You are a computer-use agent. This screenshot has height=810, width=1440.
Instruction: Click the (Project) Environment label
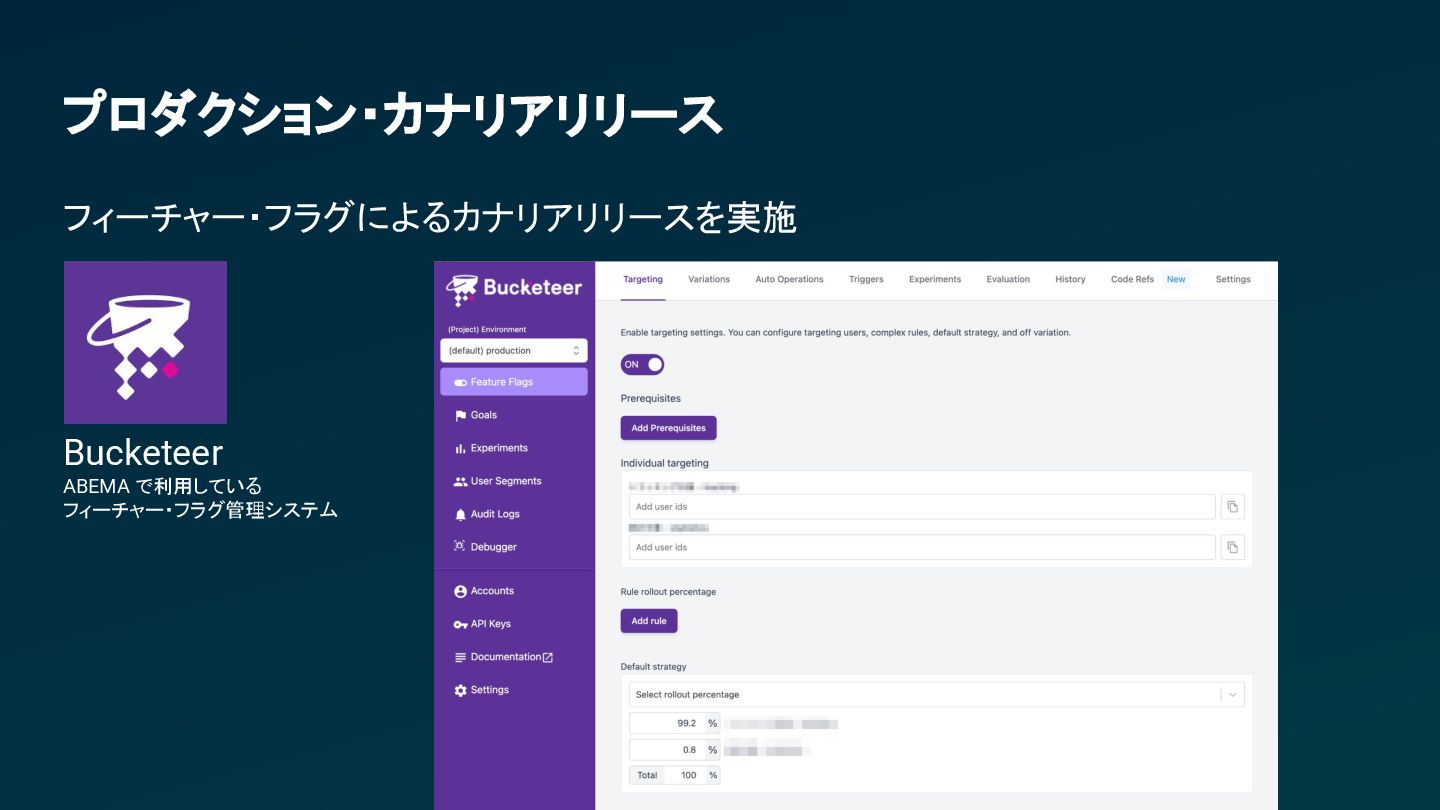click(x=487, y=329)
